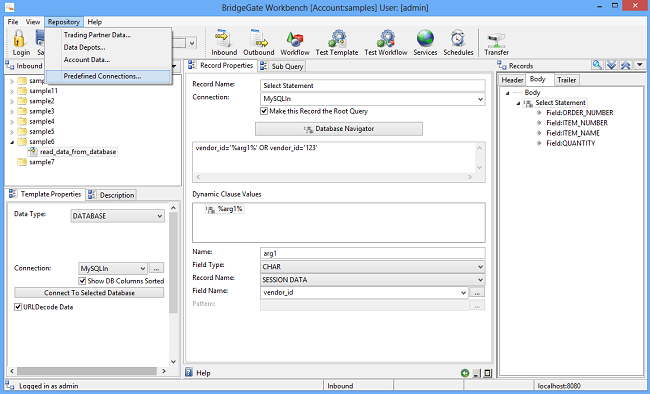This screenshot has height=394, width=650.
Task: Click collapse-all double up arrows in Records
Action: point(626,65)
